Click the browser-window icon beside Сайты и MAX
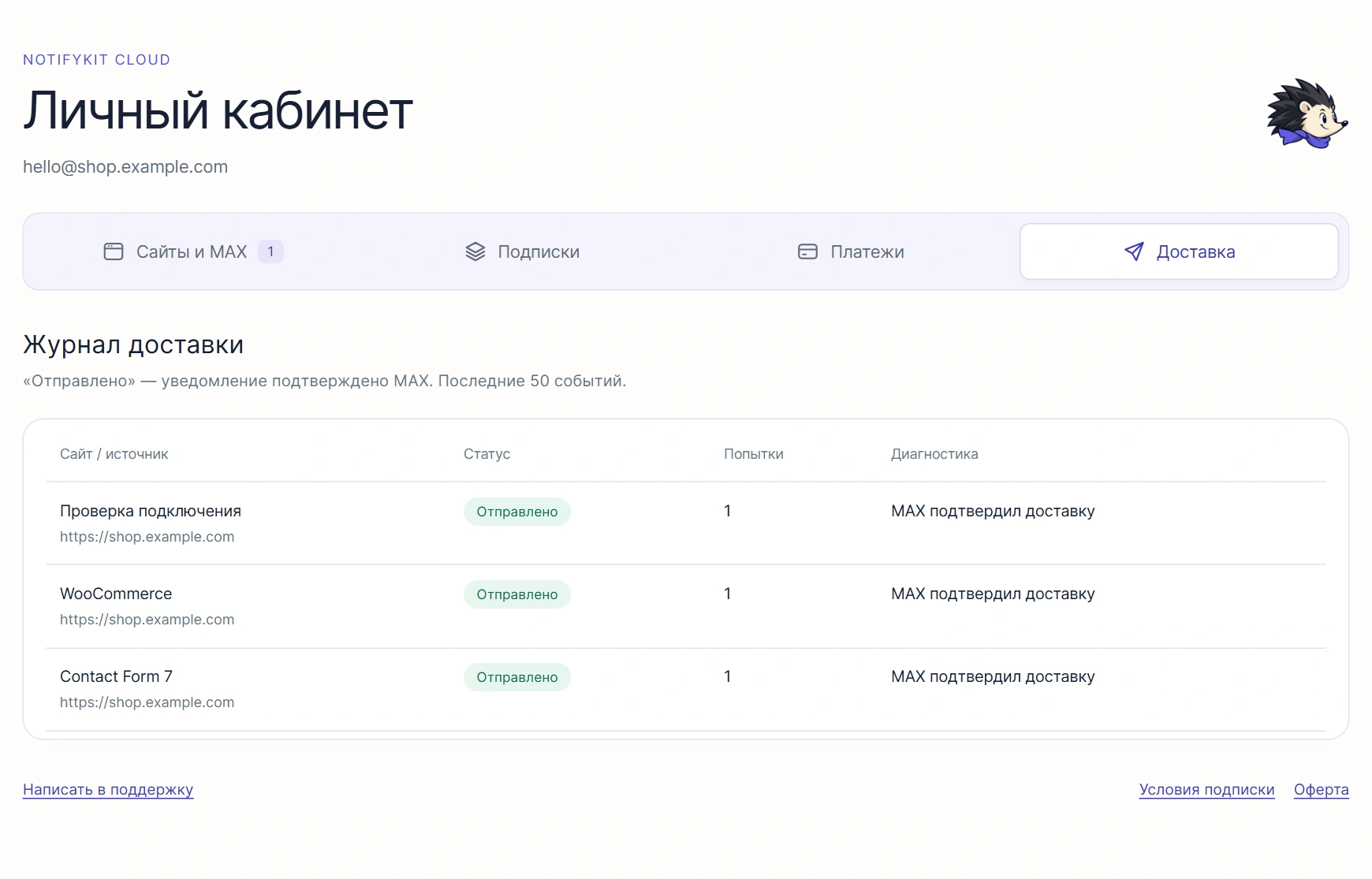 tap(114, 251)
